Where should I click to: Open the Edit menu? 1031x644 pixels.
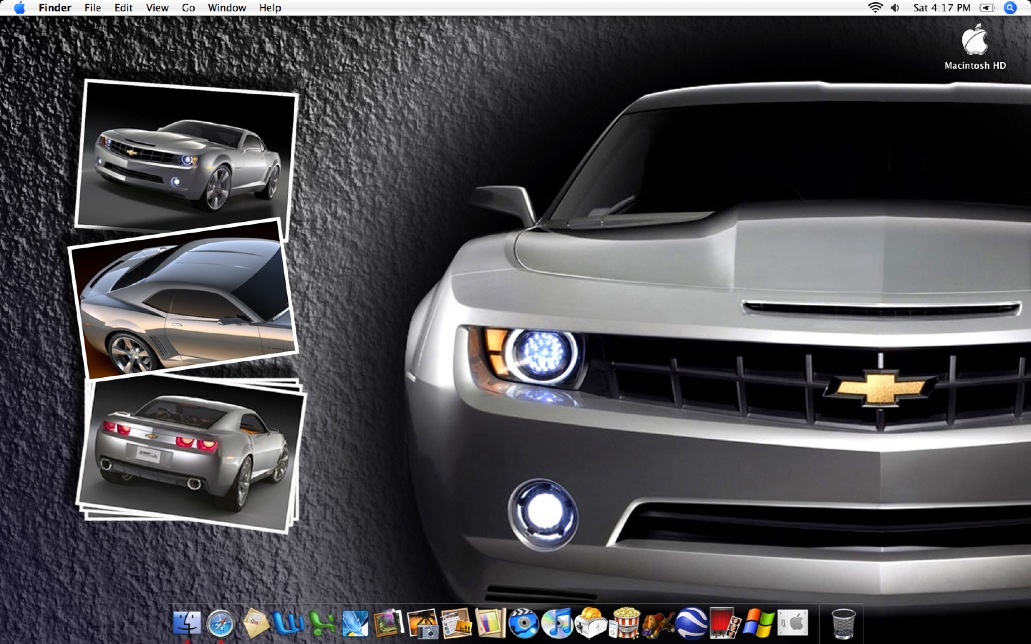(x=123, y=8)
